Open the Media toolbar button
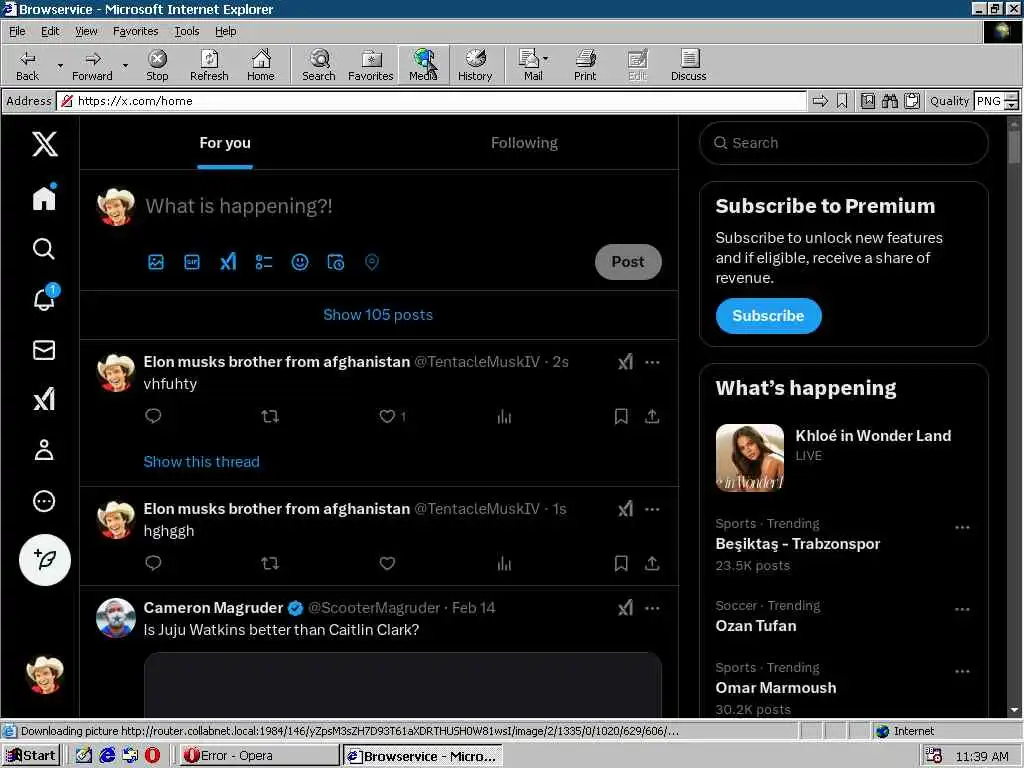 [423, 65]
